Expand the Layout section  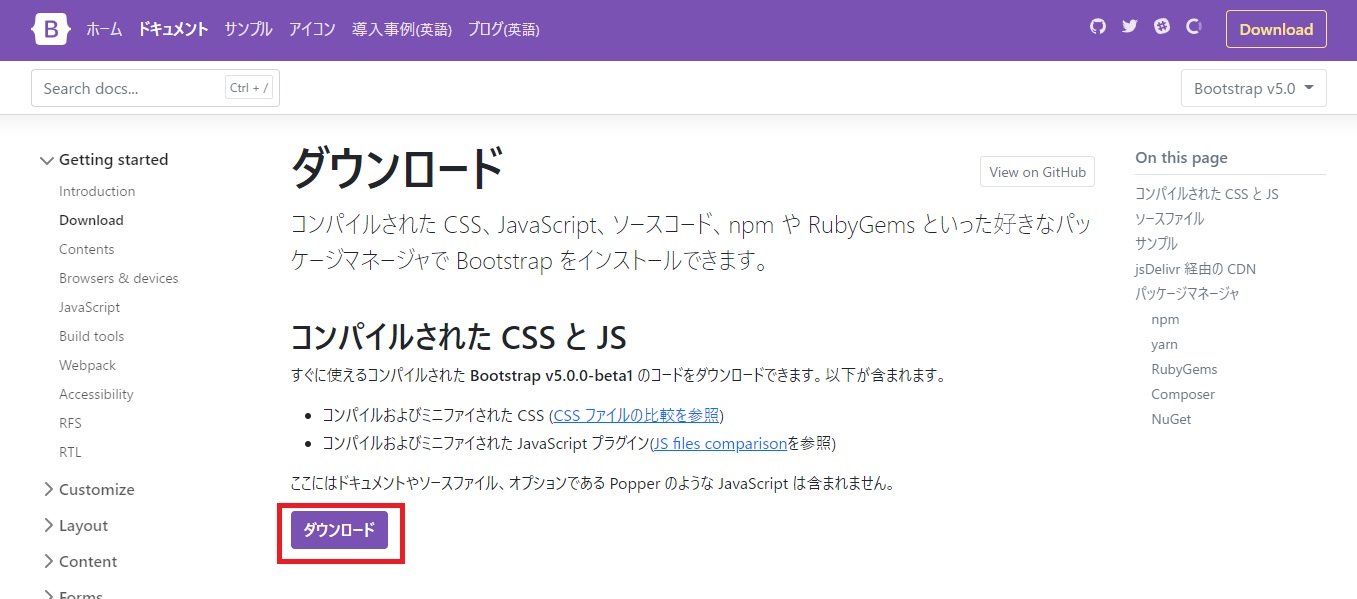(x=83, y=525)
